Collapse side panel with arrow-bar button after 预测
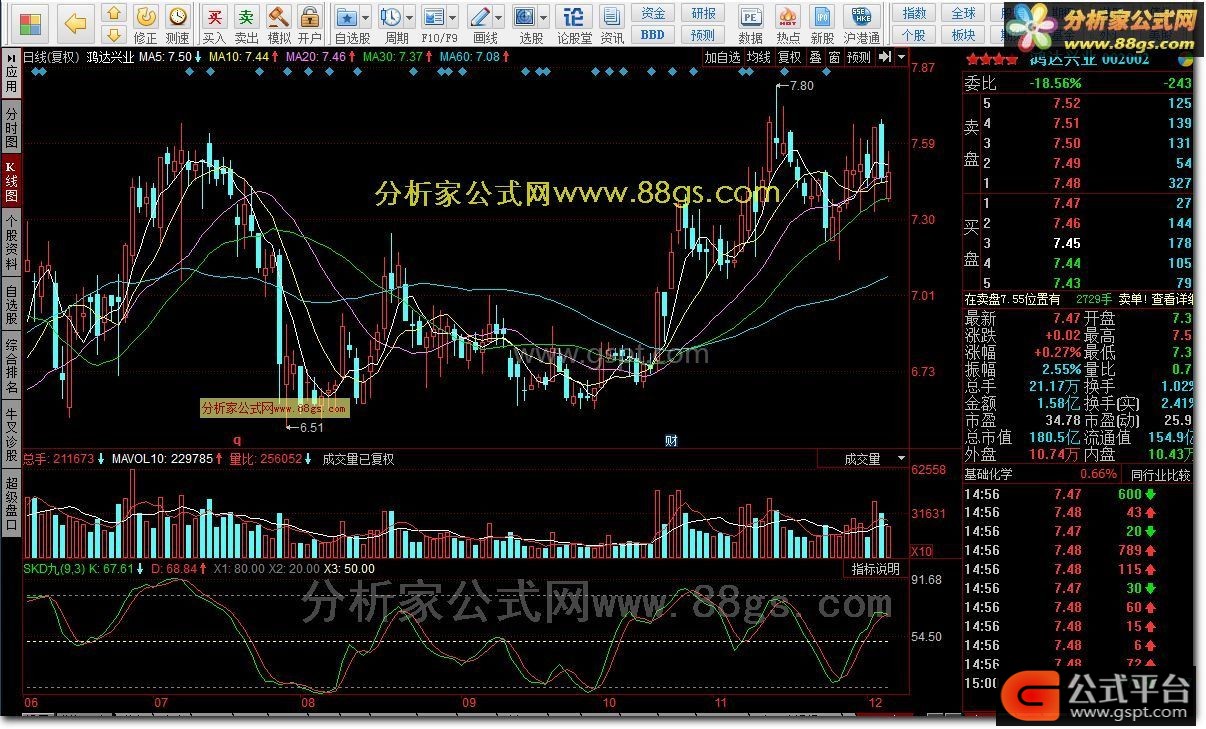The height and width of the screenshot is (729, 1206). coord(884,57)
